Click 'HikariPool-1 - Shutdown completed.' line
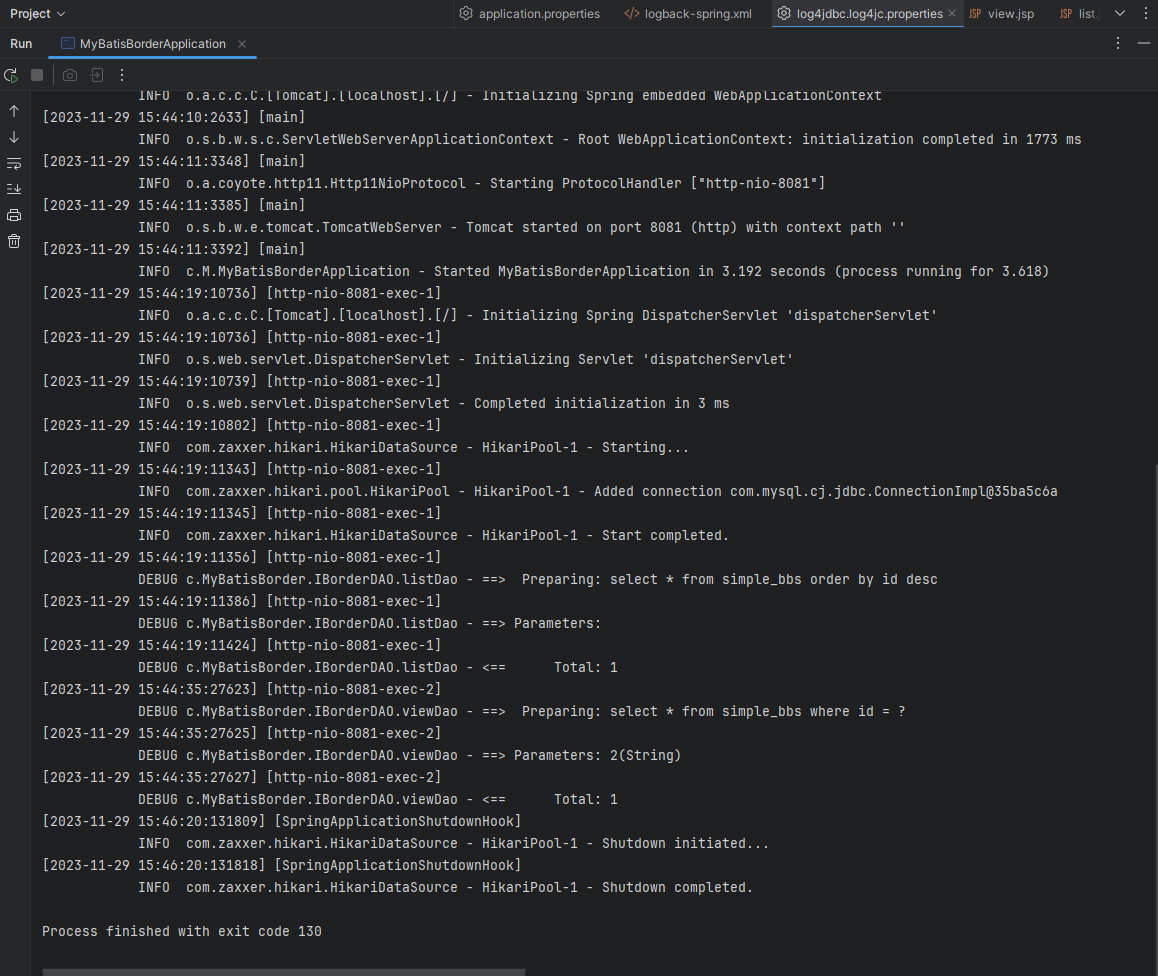Viewport: 1158px width, 976px height. coord(445,887)
